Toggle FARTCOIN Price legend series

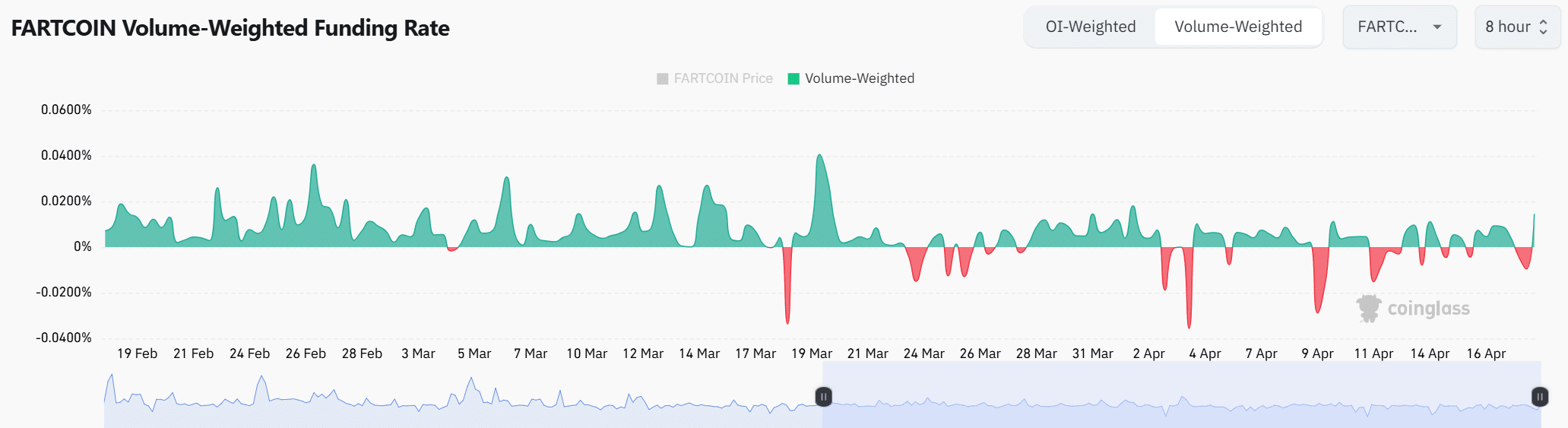point(714,78)
